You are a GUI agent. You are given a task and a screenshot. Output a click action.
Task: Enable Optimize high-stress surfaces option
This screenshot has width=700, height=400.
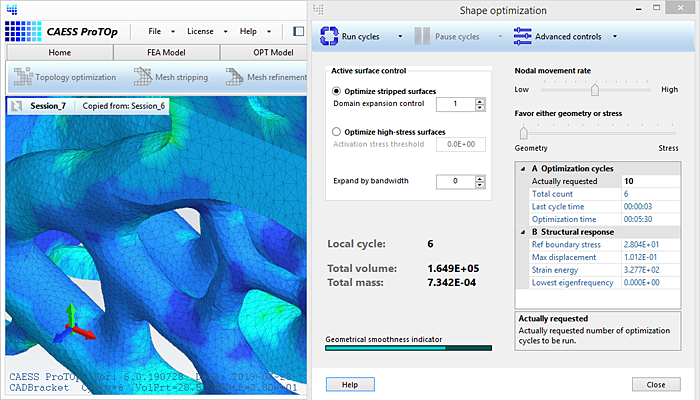[x=336, y=131]
